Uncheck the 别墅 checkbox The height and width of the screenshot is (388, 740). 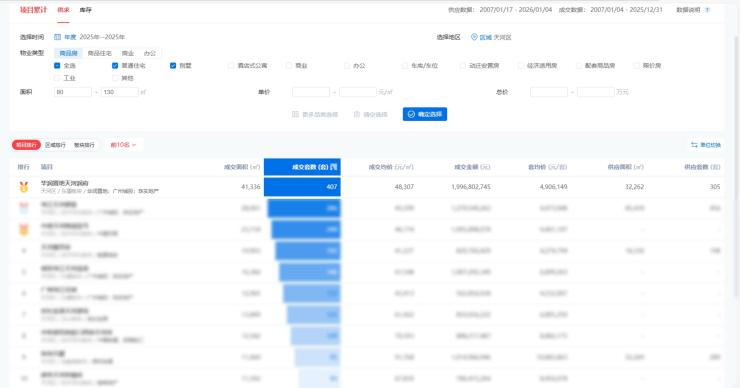coord(173,66)
